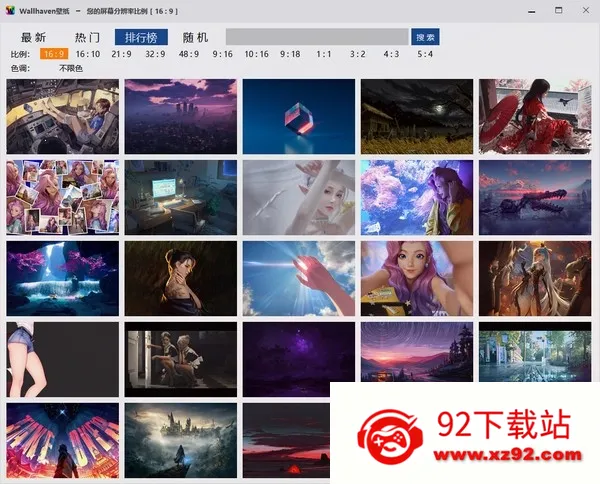The image size is (600, 484).
Task: Select the Hogwarts castle wallpaper thumbnail
Action: pyautogui.click(x=181, y=440)
